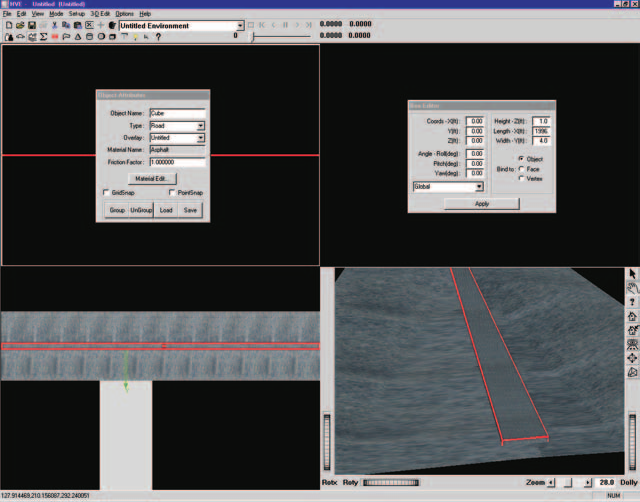Open the Mode menu

click(56, 14)
